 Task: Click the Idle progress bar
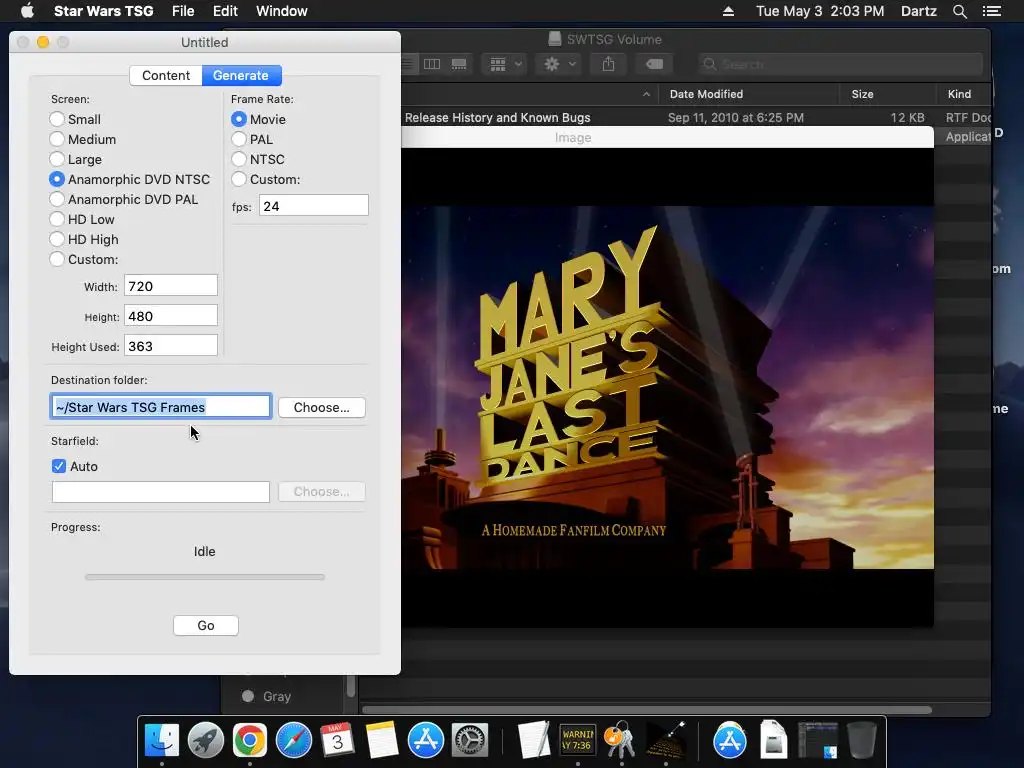(x=204, y=577)
